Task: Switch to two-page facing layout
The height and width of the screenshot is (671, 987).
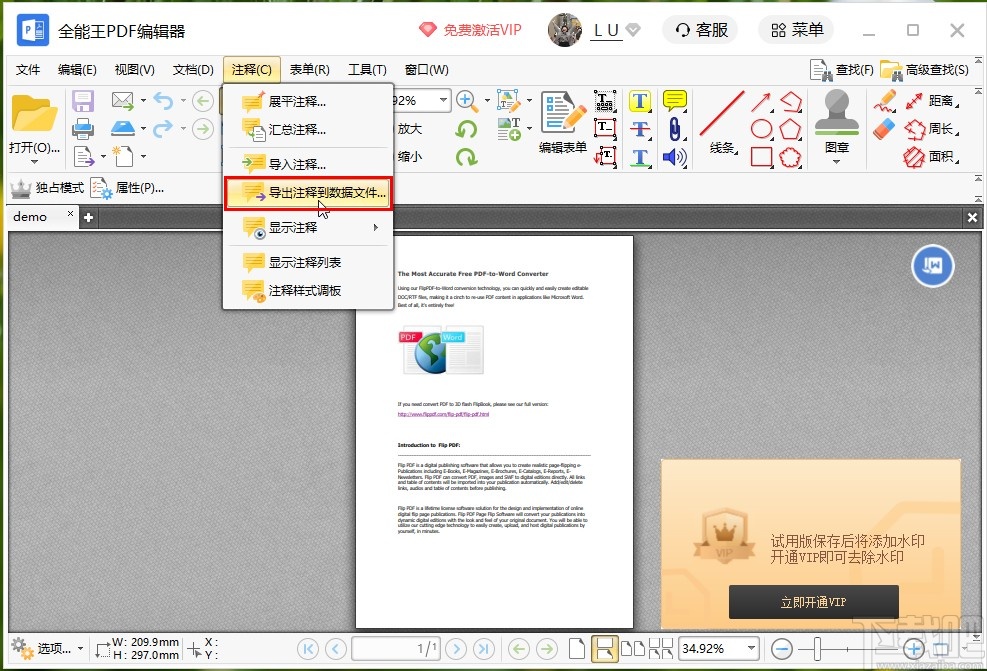Action: 633,648
